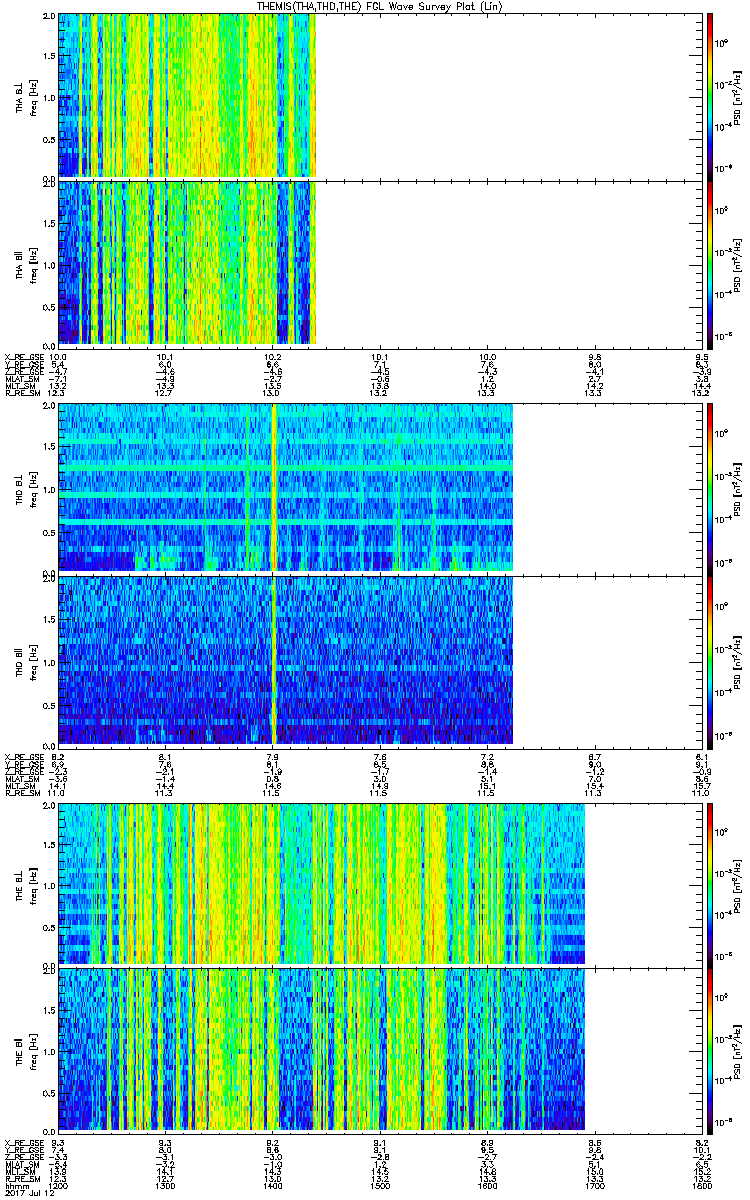Image resolution: width=750 pixels, height=1200 pixels.
Task: Click the 1600 time tick label
Action: tap(488, 1186)
